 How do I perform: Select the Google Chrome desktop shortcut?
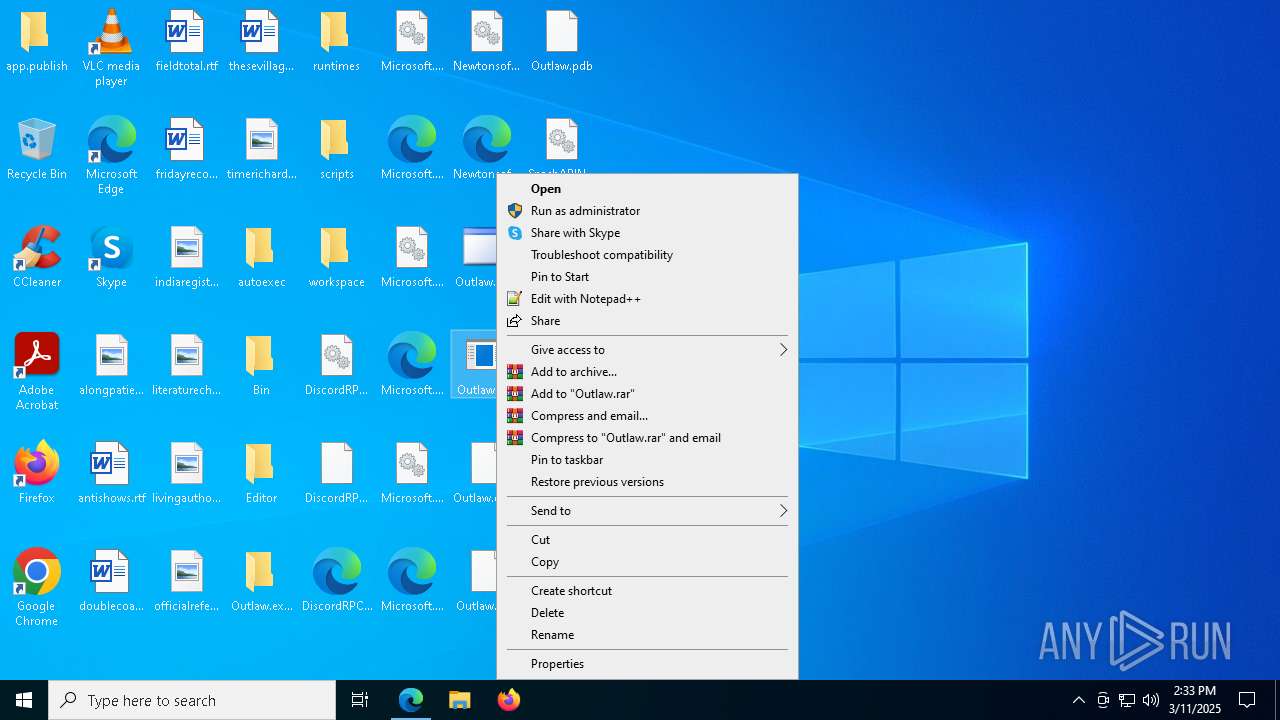click(36, 572)
